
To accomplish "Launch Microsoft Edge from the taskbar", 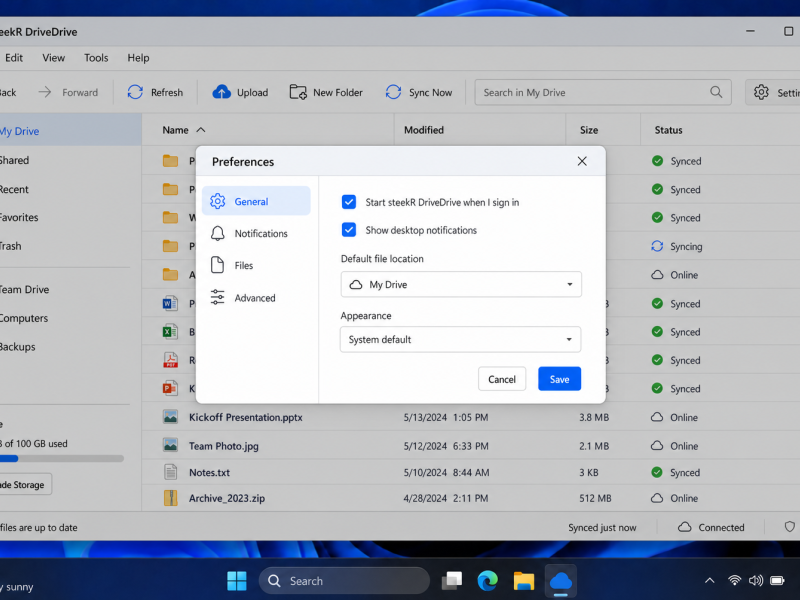I will 488,581.
